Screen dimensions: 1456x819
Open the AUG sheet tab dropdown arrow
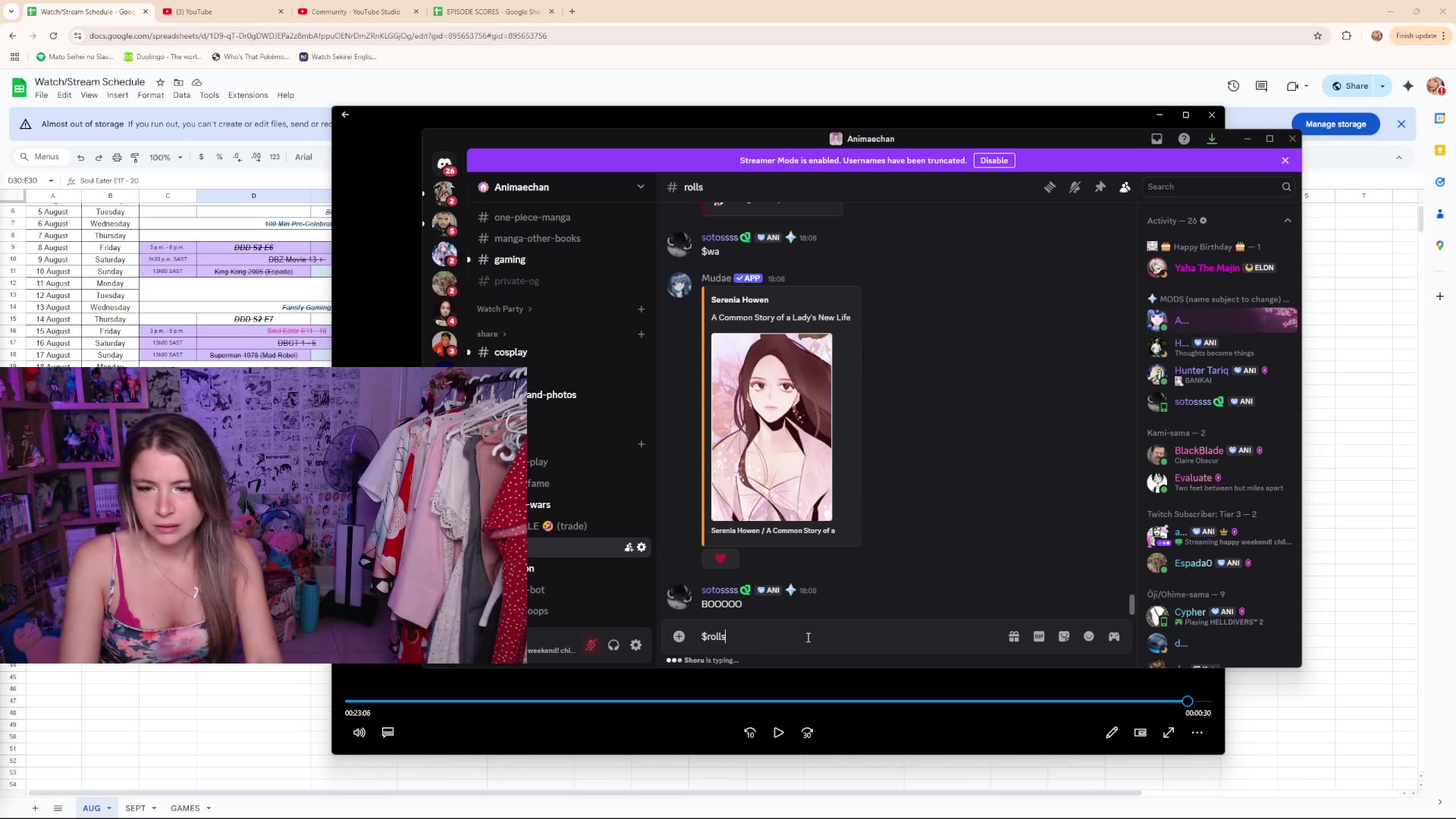[109, 808]
